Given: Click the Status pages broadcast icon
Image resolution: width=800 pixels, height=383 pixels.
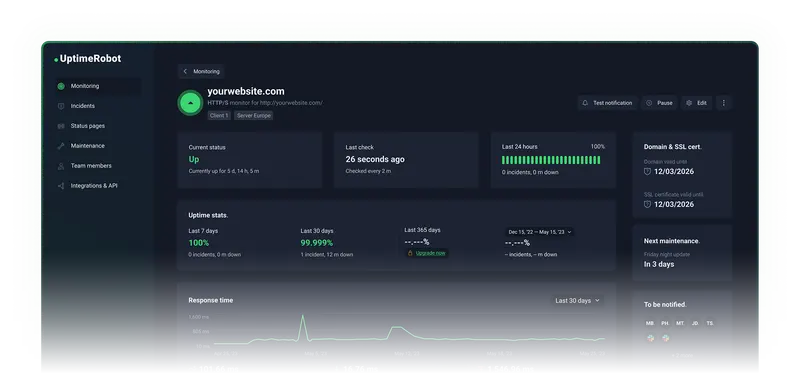Looking at the screenshot, I should (x=61, y=126).
